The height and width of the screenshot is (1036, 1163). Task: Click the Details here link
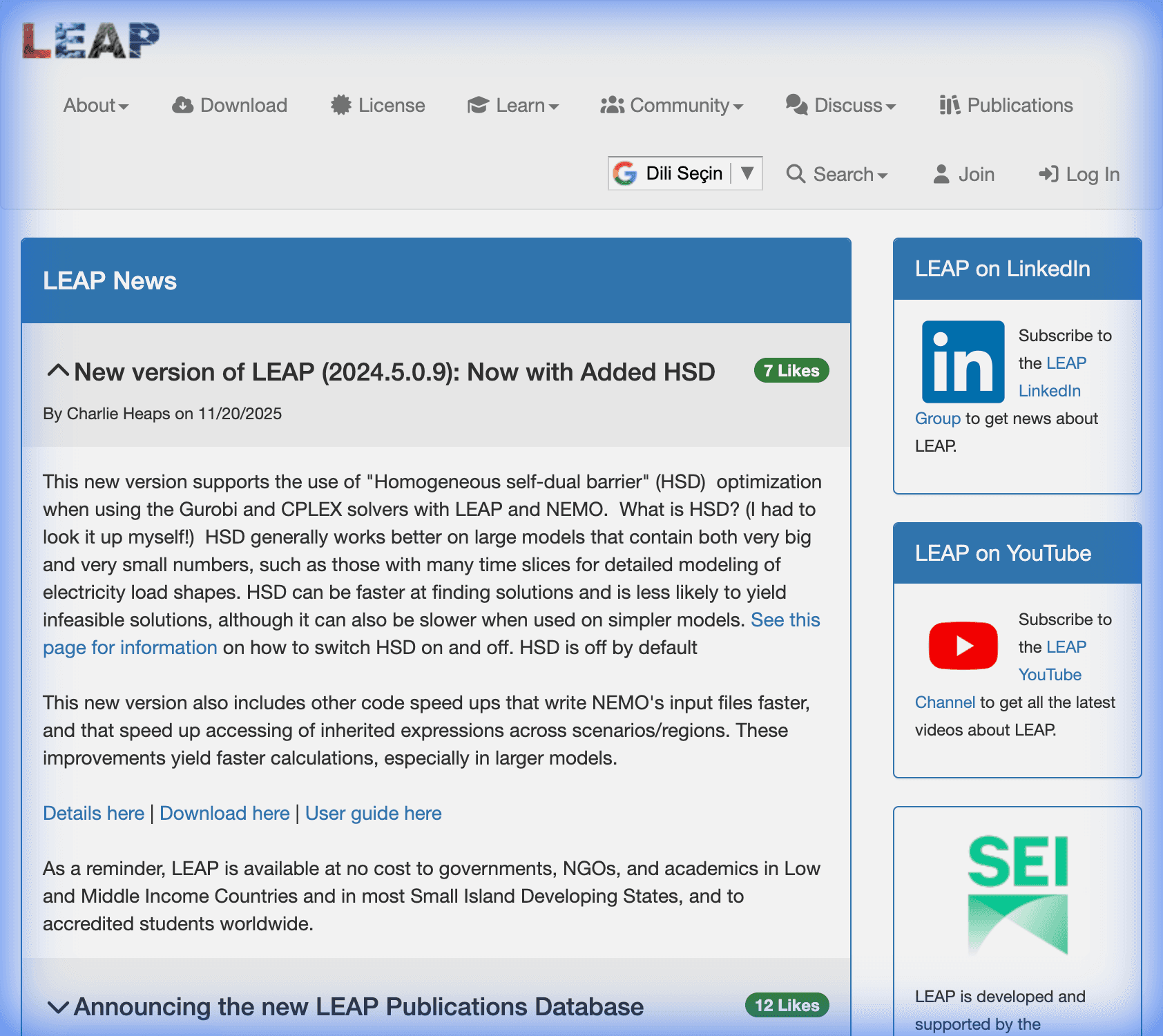coord(94,813)
